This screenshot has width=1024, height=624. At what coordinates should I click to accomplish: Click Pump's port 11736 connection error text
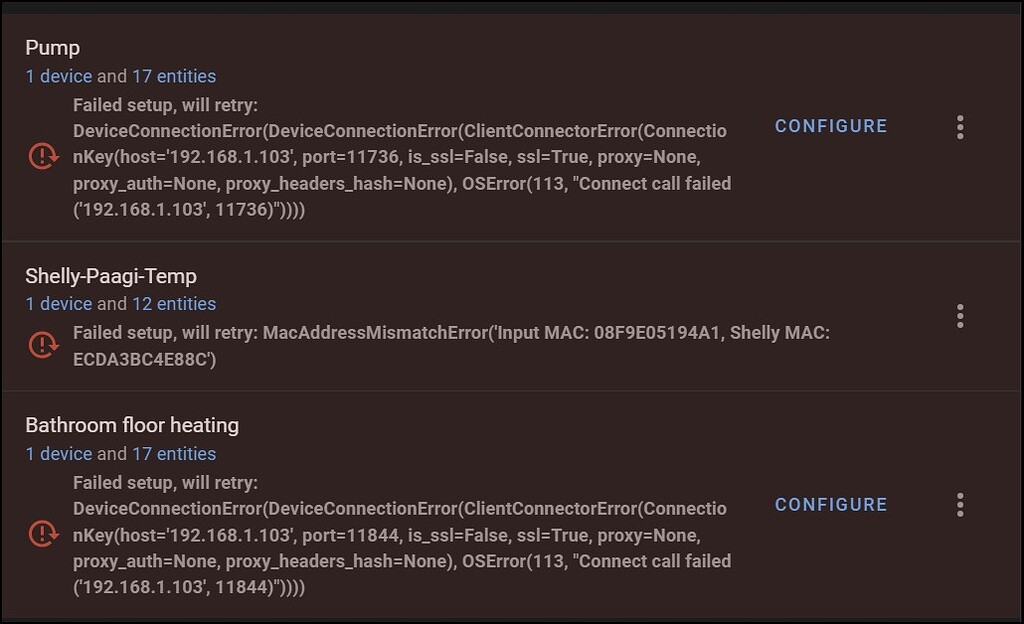400,158
